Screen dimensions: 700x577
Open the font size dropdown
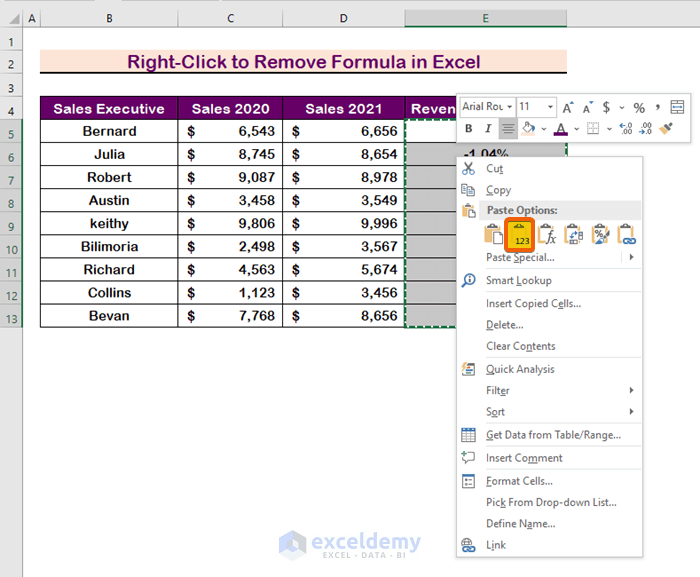550,107
